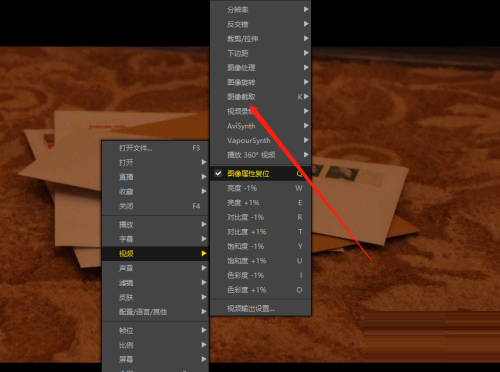This screenshot has width=500, height=372.
Task: Select 色彩度 +1% entry
Action: coord(261,290)
